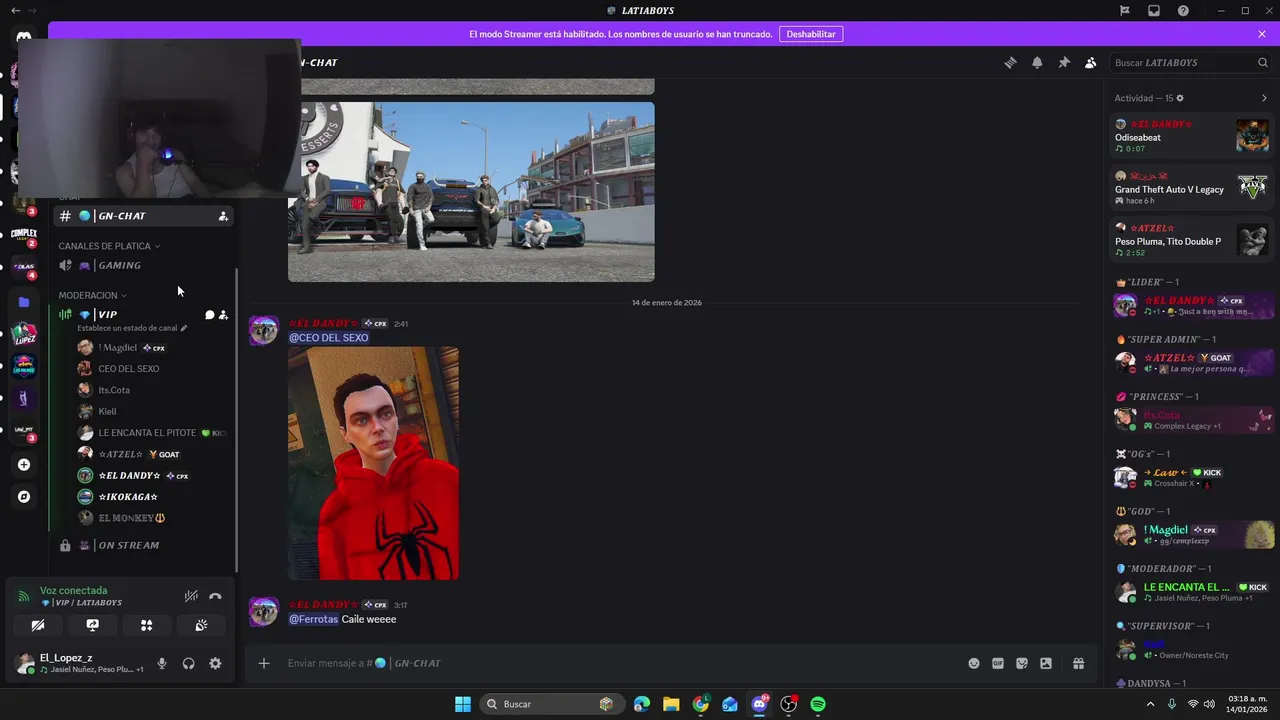This screenshot has width=1280, height=720.
Task: Open the sticker picker
Action: pos(1022,663)
